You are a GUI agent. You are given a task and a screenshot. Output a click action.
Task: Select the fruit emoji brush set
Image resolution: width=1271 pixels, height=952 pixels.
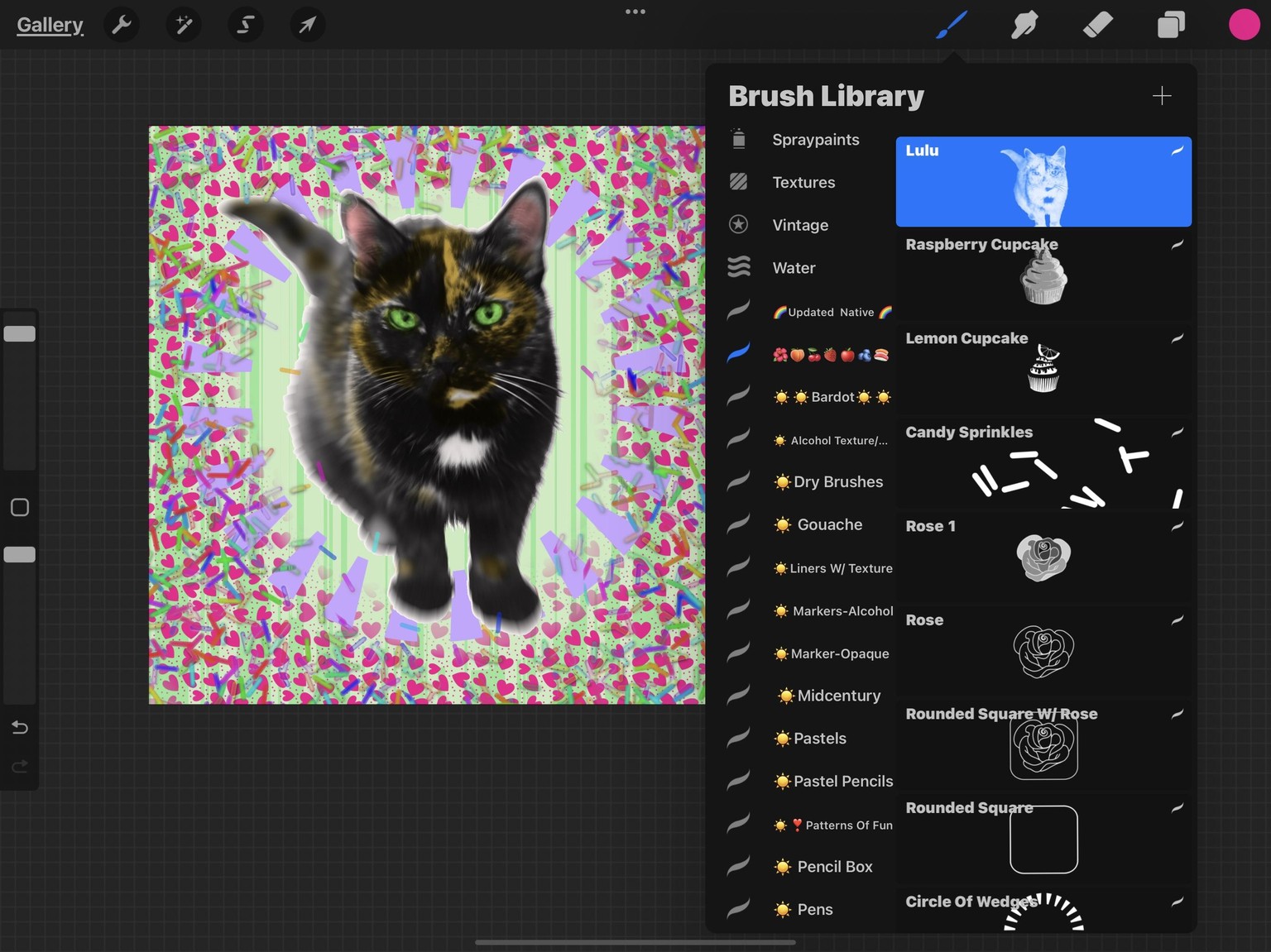click(x=810, y=354)
